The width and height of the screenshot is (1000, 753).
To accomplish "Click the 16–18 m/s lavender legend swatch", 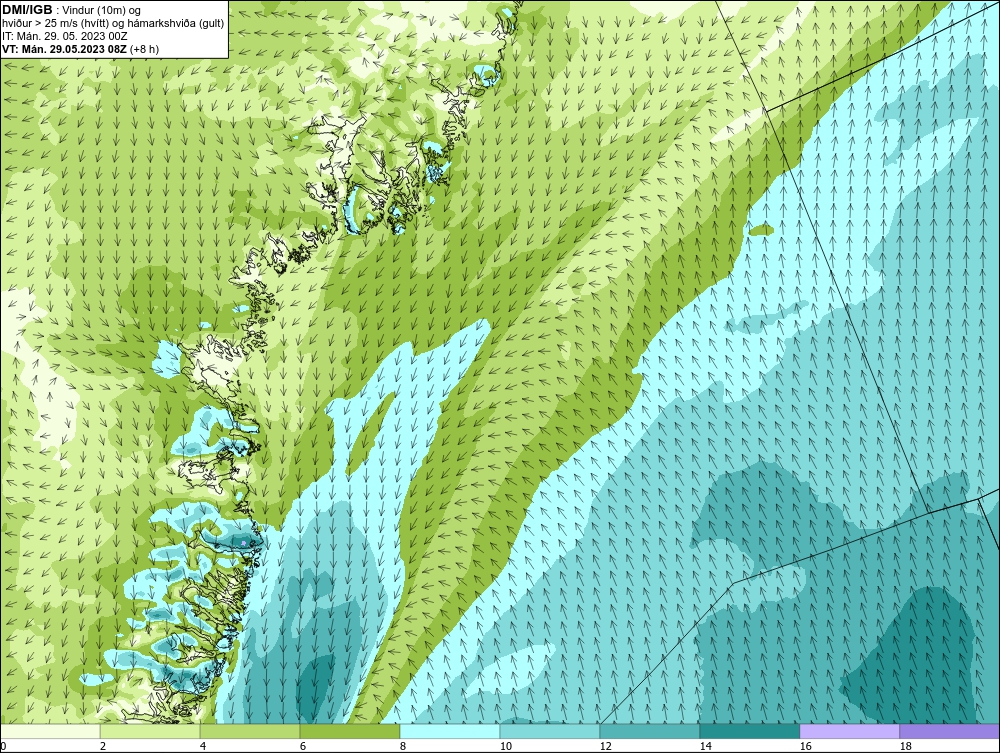I will tap(849, 731).
